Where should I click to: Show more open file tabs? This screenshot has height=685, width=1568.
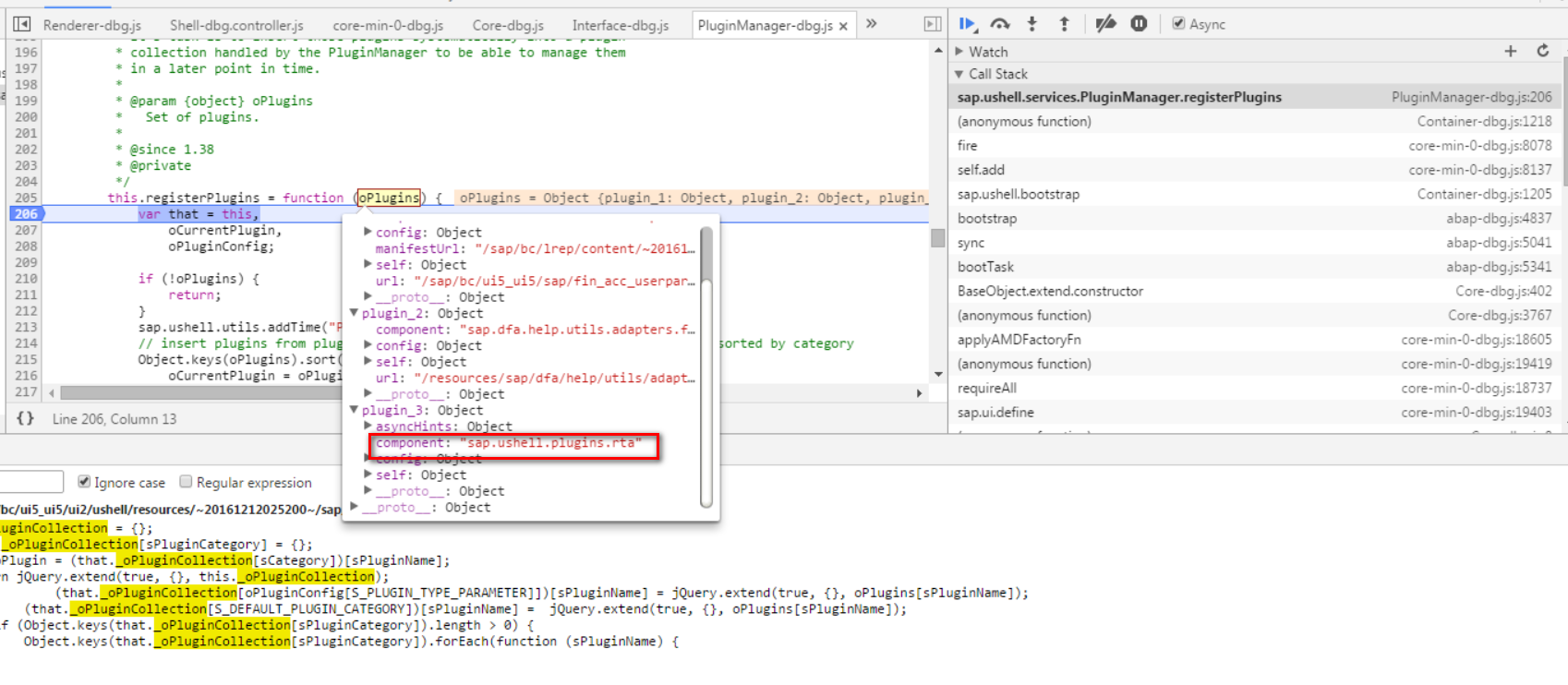point(872,24)
